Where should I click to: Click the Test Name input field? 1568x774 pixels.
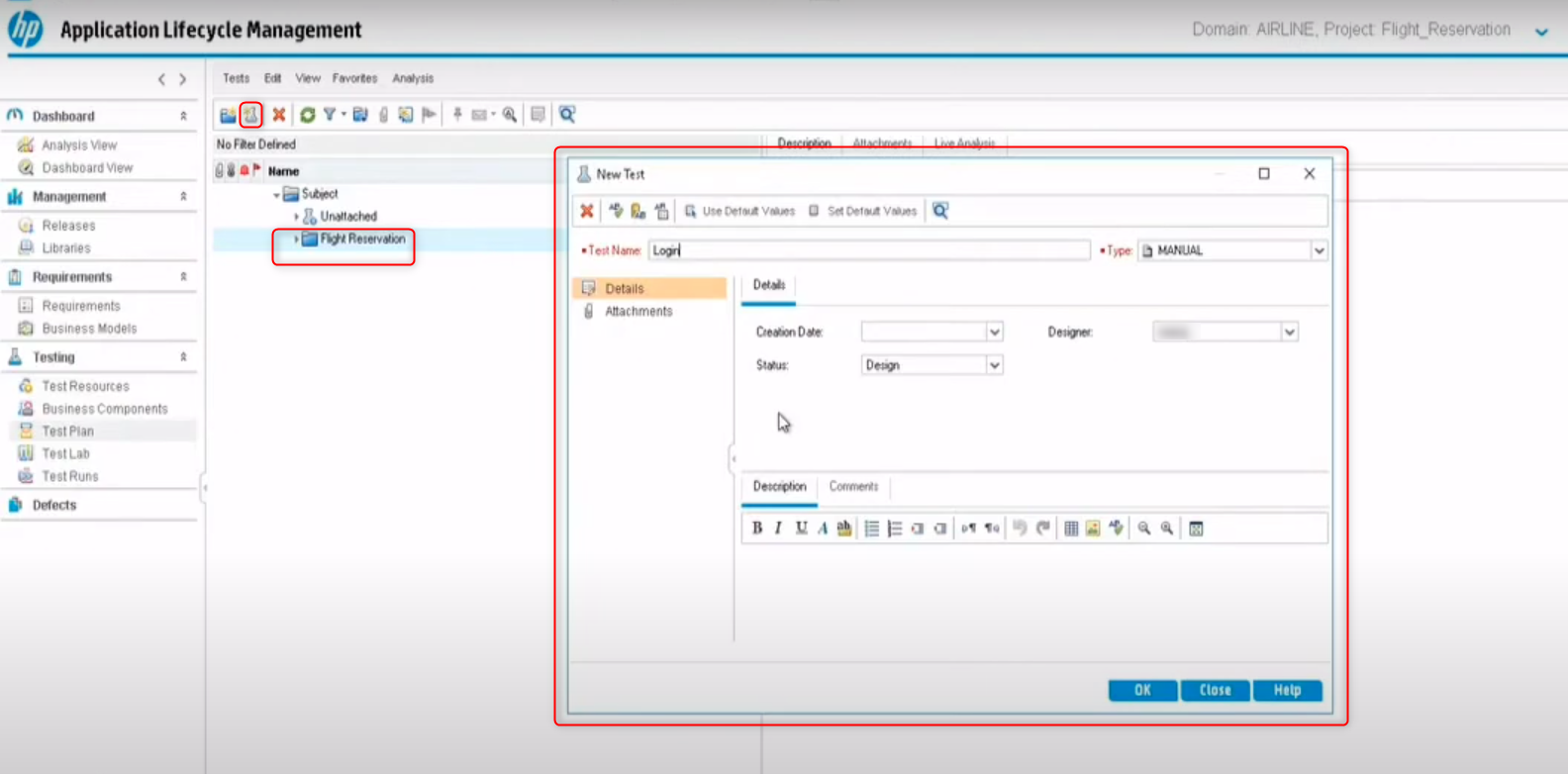[868, 251]
